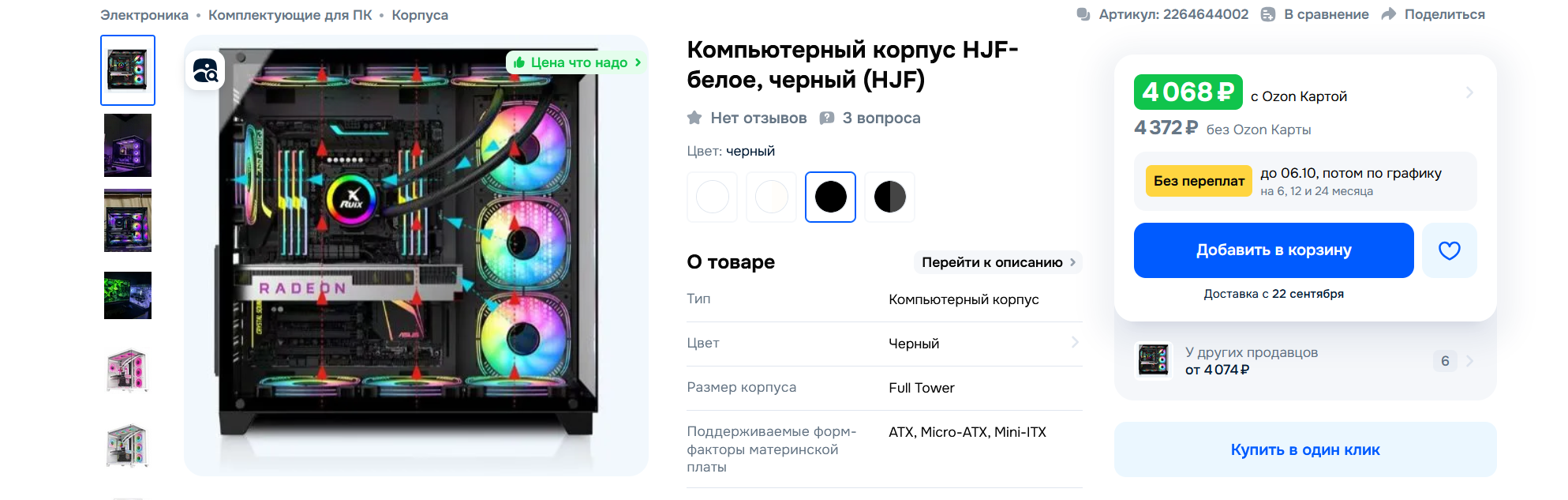The image size is (1568, 500).
Task: Click 'Добавить в корзину' button
Action: click(1273, 250)
